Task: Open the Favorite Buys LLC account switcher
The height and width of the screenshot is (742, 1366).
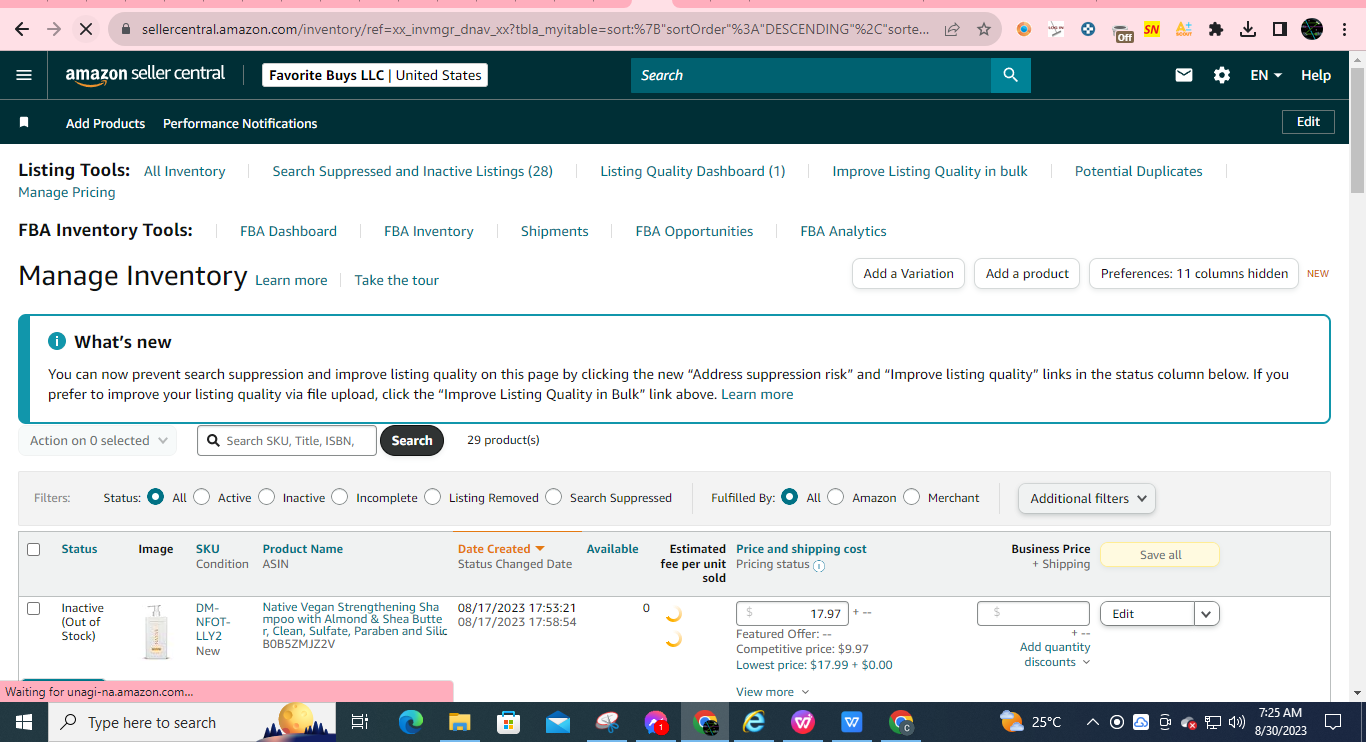Action: pyautogui.click(x=375, y=75)
